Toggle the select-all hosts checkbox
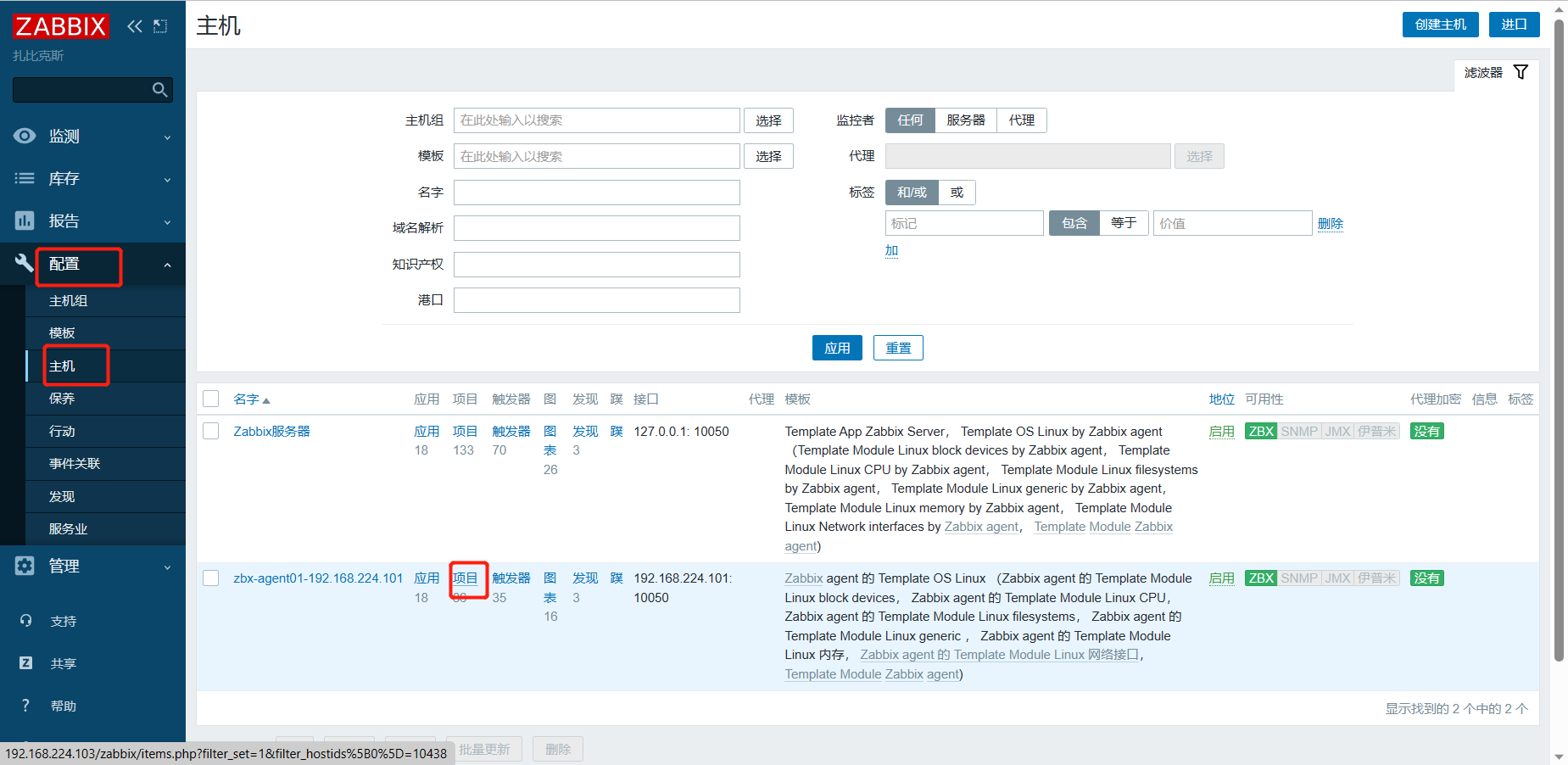 point(211,399)
